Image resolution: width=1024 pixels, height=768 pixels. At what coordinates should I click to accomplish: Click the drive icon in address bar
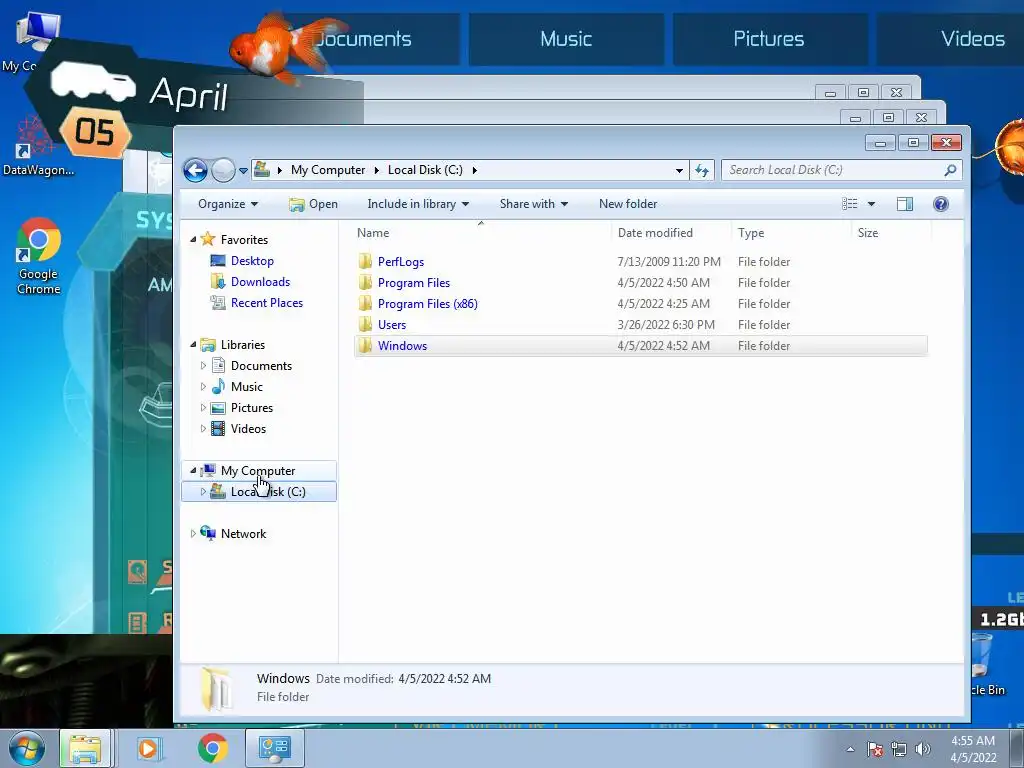point(262,170)
